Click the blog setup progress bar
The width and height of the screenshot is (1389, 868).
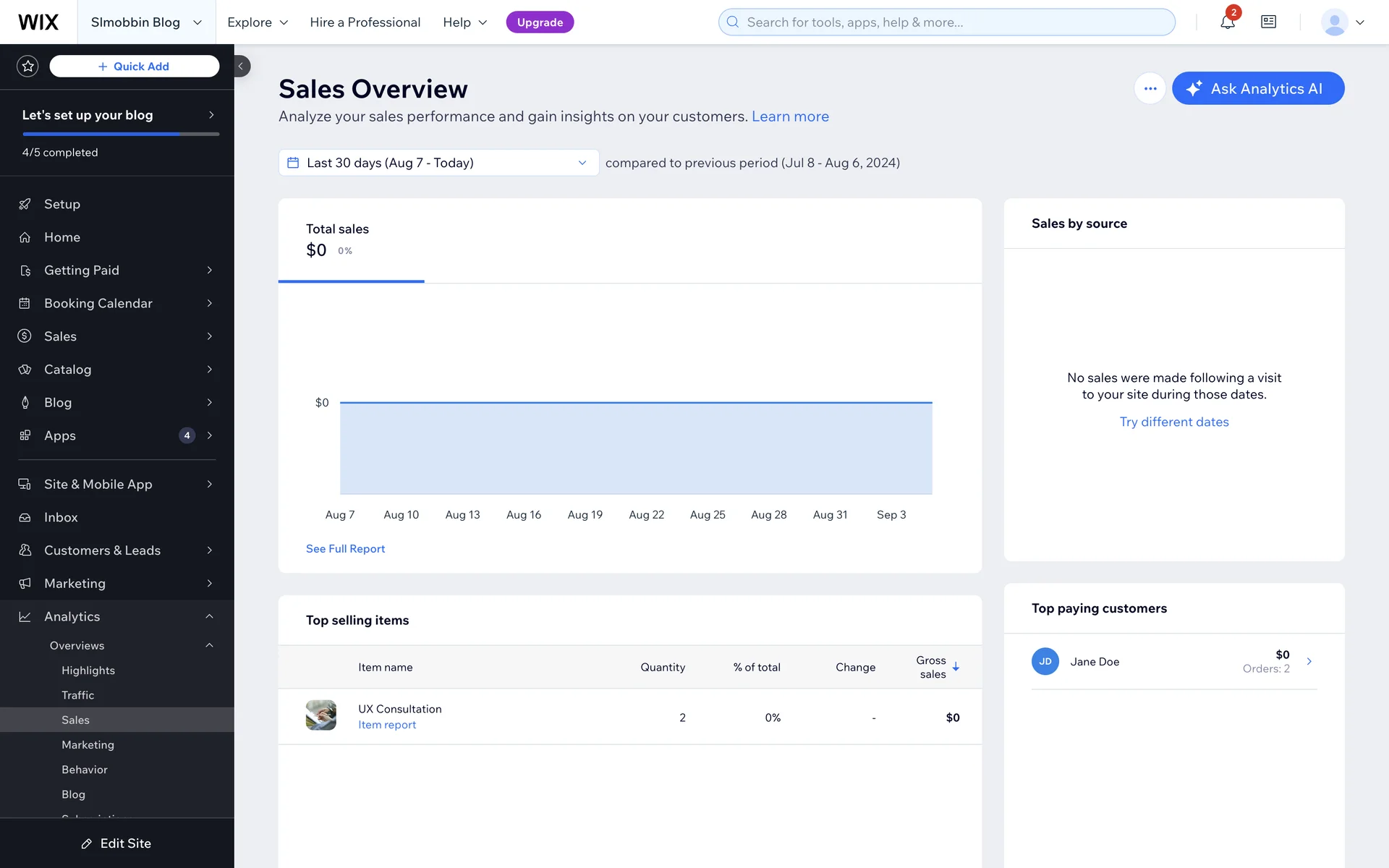pyautogui.click(x=120, y=134)
